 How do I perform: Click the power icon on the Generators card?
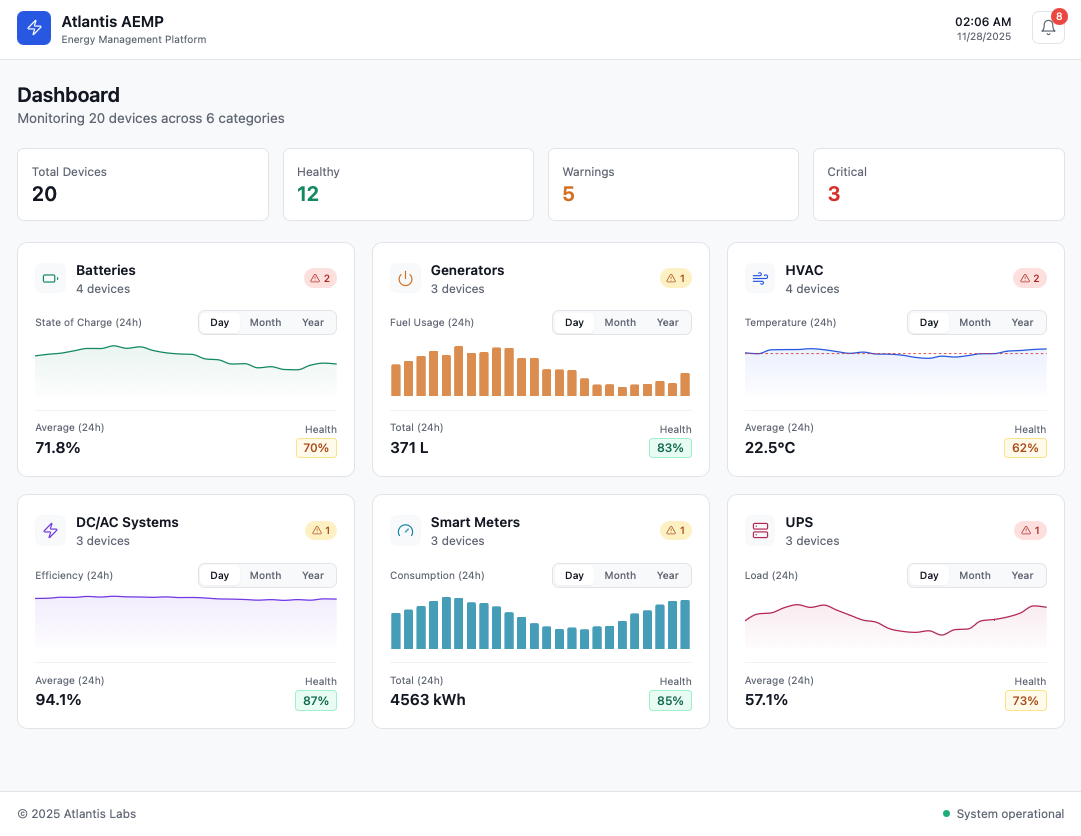405,278
